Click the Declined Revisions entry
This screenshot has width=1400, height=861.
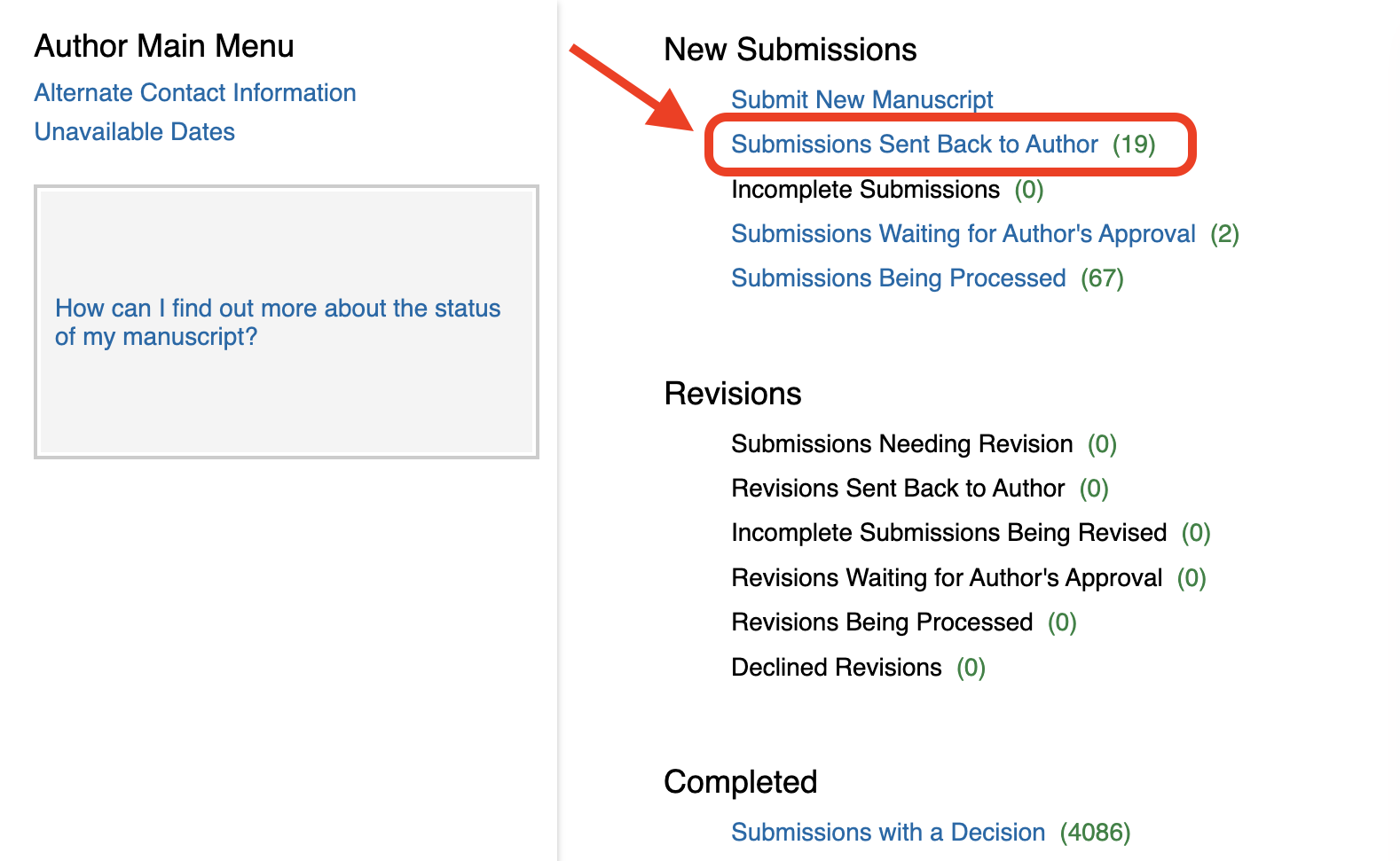(x=836, y=668)
